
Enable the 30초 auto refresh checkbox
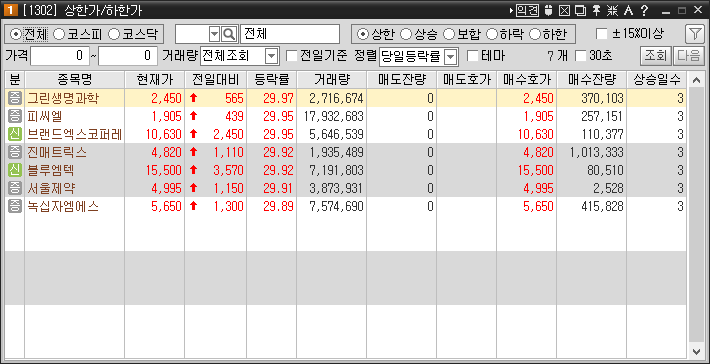pos(581,56)
